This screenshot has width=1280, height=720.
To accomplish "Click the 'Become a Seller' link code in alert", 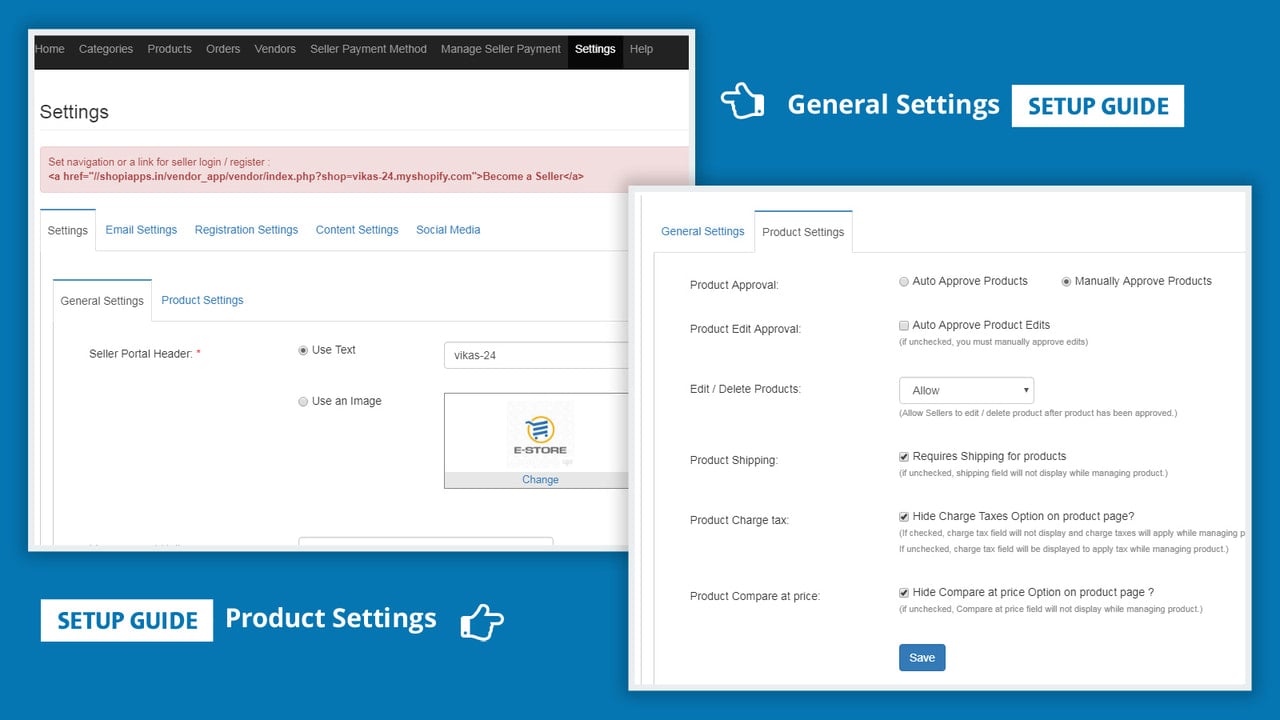I will [x=316, y=176].
